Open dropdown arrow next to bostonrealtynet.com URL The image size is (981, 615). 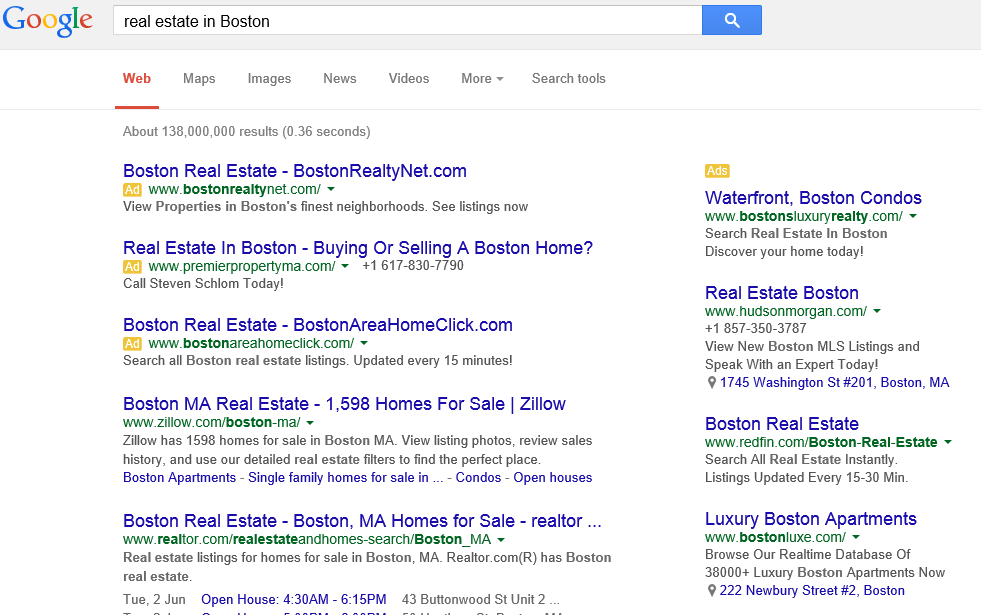331,189
